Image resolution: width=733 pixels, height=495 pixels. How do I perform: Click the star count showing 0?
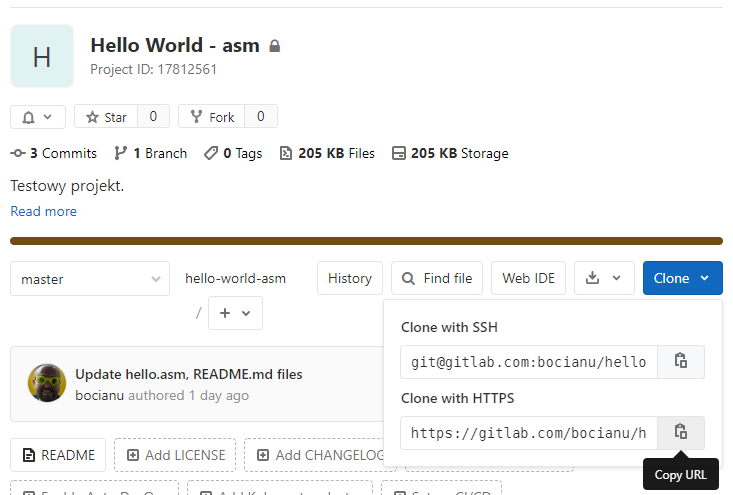click(x=153, y=116)
